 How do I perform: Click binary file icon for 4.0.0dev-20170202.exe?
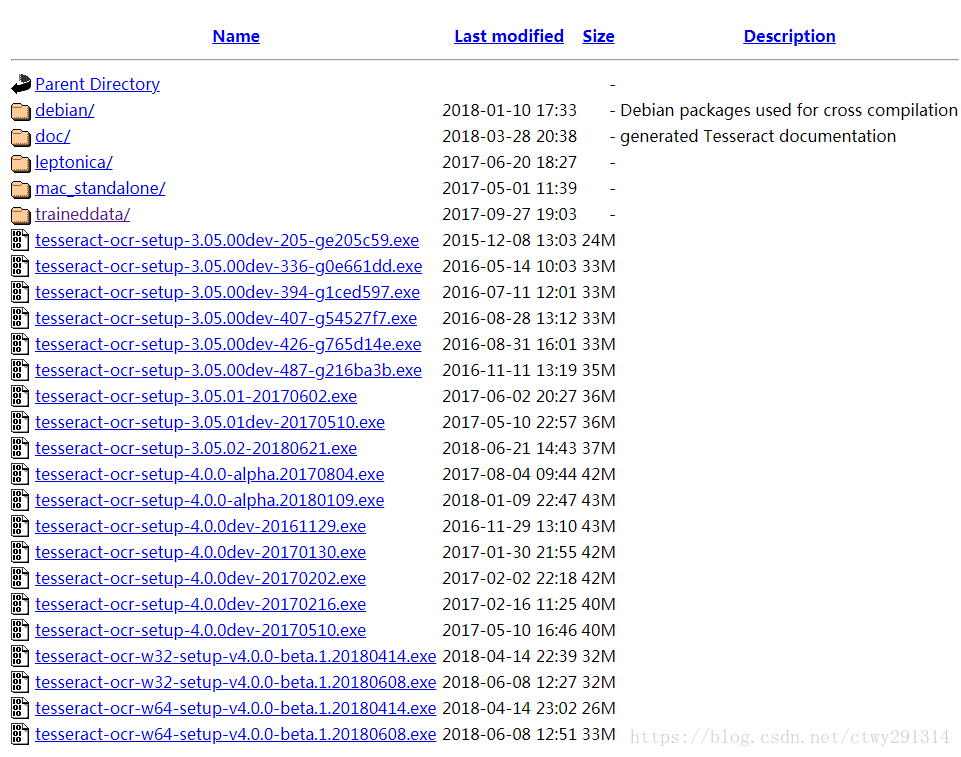[20, 579]
